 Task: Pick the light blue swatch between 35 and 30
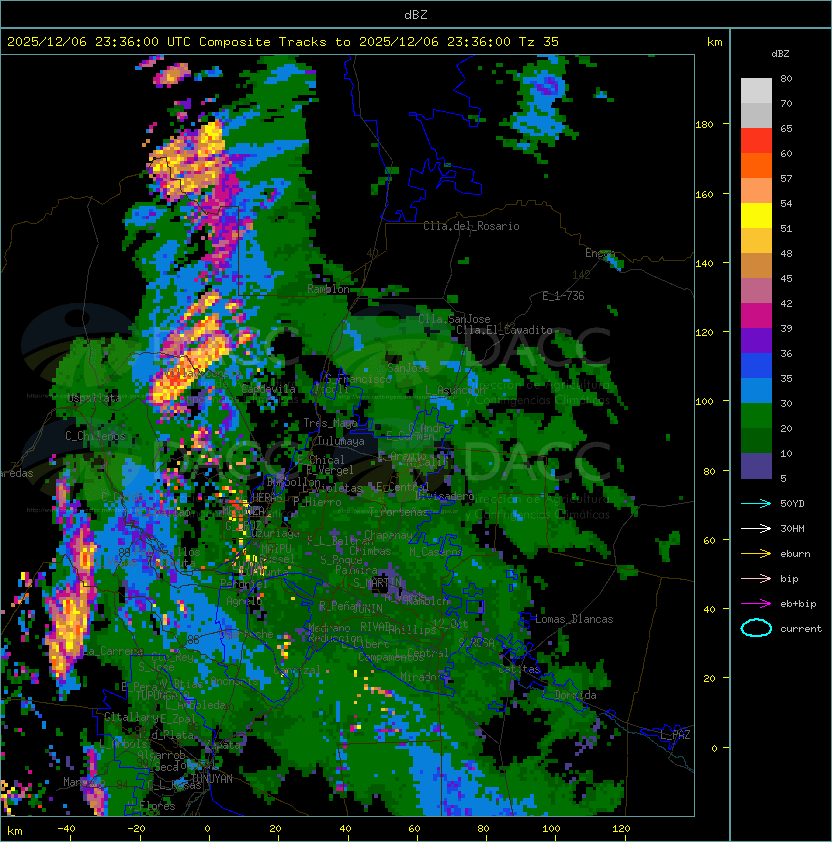tap(756, 390)
